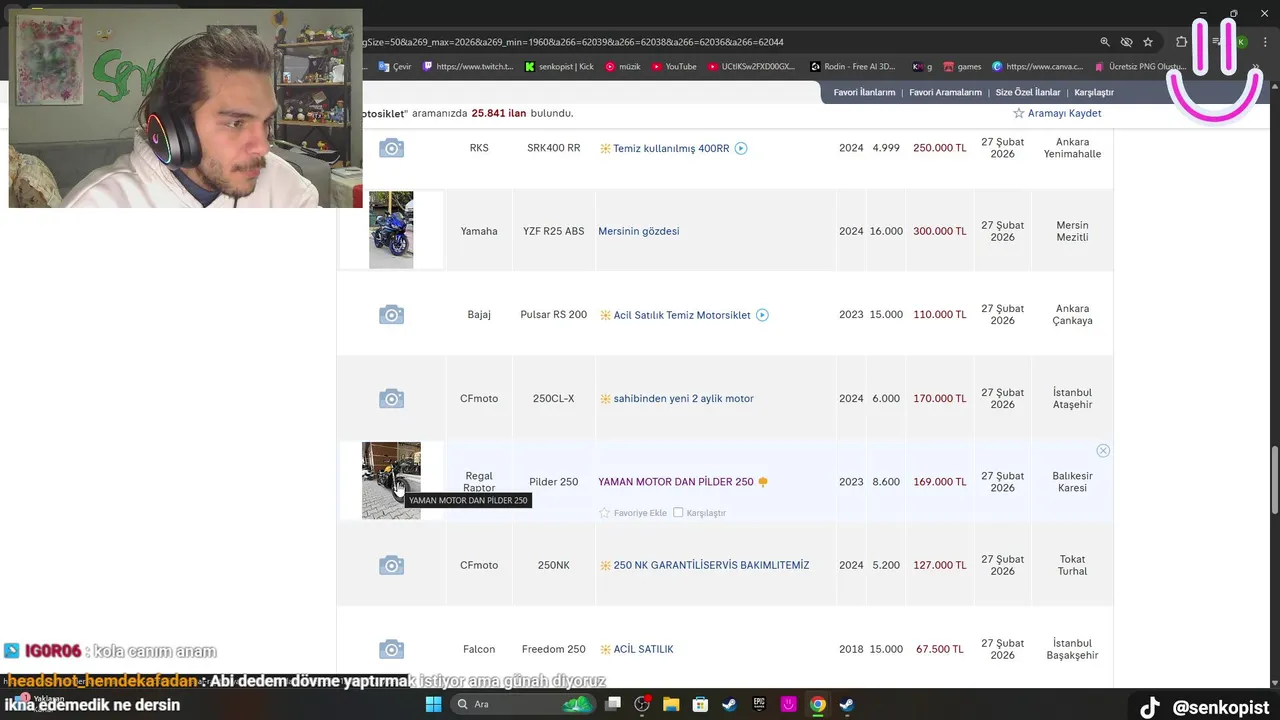Open the listing 250 NK GARANTİLİSERVİS BAKIMLITEMİZ
This screenshot has width=1280, height=720.
711,565
